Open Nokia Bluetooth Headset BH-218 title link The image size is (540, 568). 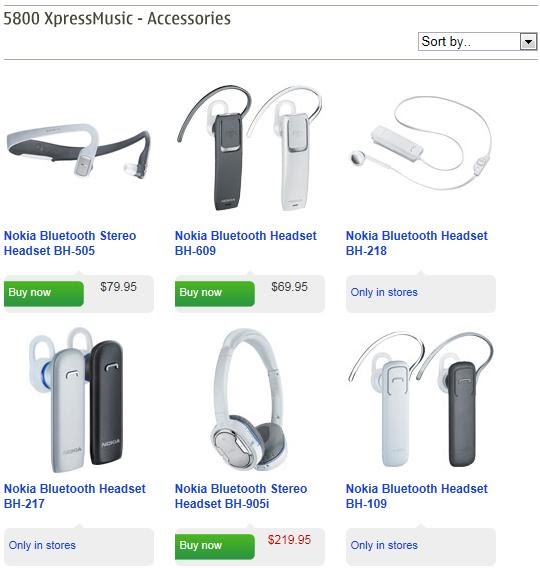(416, 243)
